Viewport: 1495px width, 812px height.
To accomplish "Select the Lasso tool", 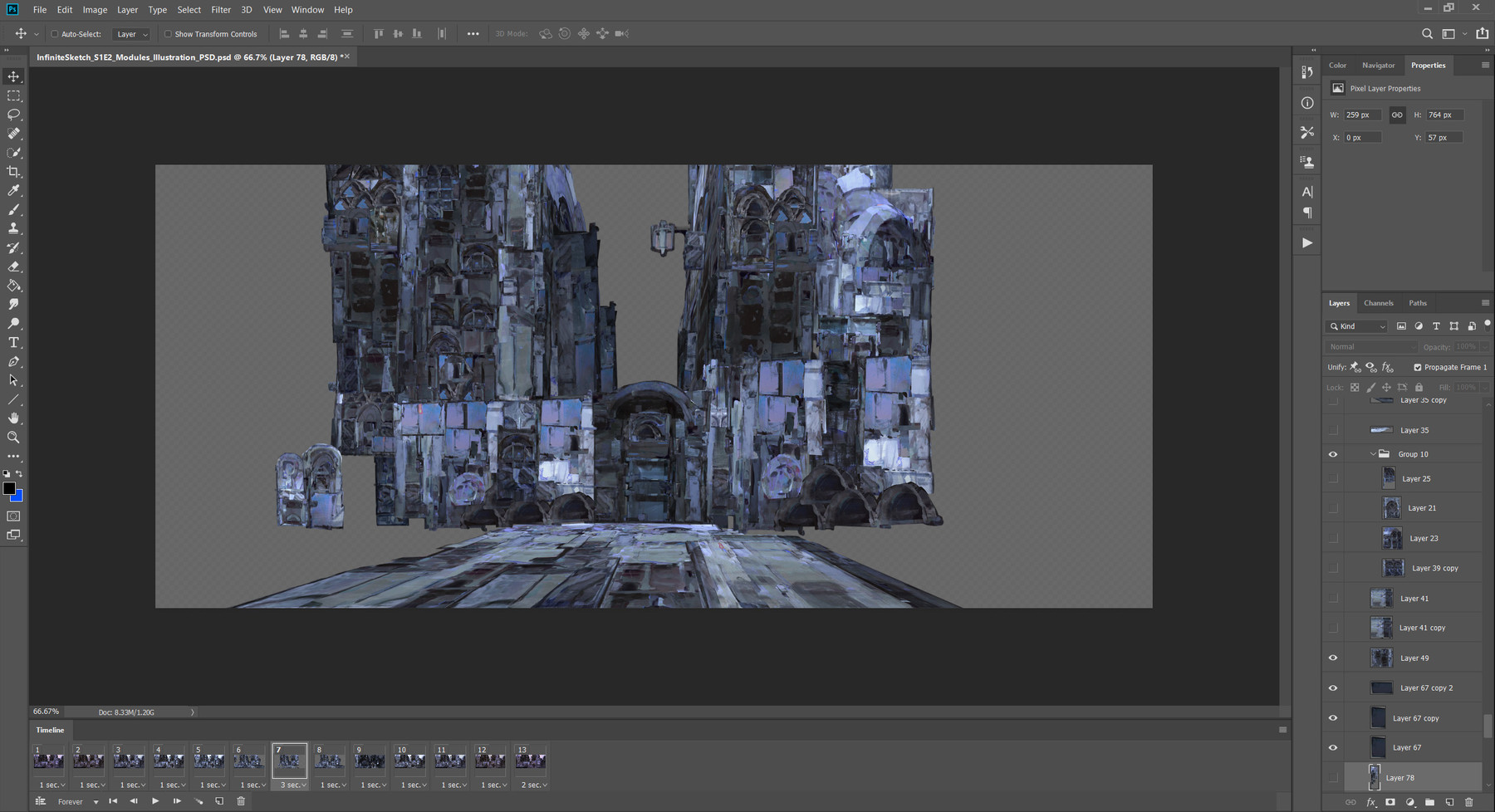I will [14, 115].
